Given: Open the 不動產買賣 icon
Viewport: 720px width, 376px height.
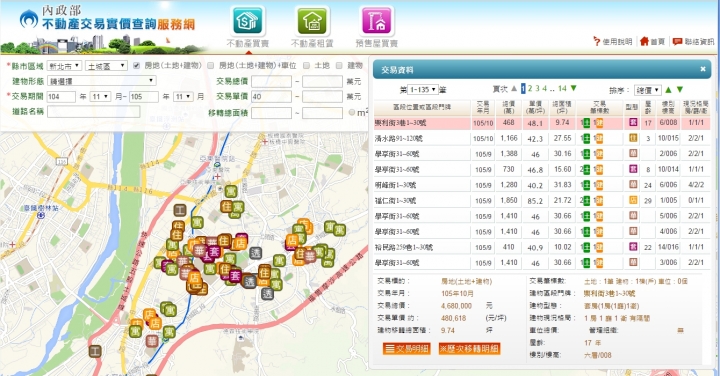Looking at the screenshot, I should 248,21.
